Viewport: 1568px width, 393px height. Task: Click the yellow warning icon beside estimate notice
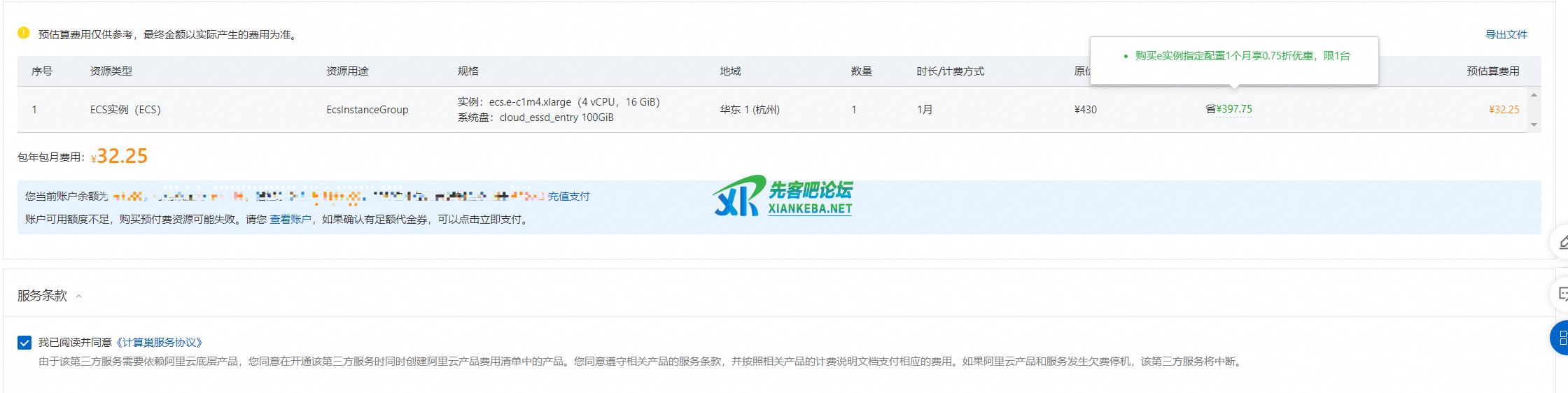point(24,33)
